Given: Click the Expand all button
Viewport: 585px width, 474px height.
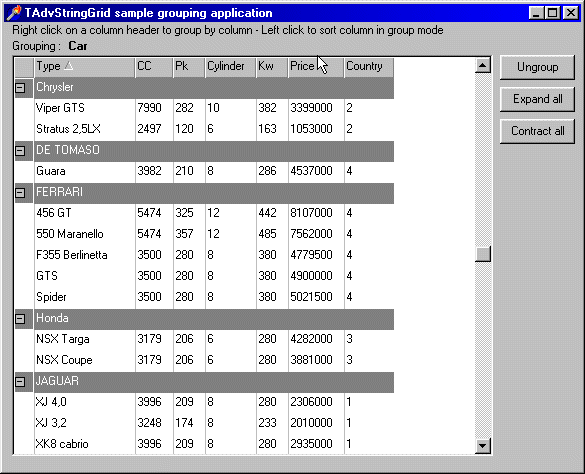Looking at the screenshot, I should [537, 99].
